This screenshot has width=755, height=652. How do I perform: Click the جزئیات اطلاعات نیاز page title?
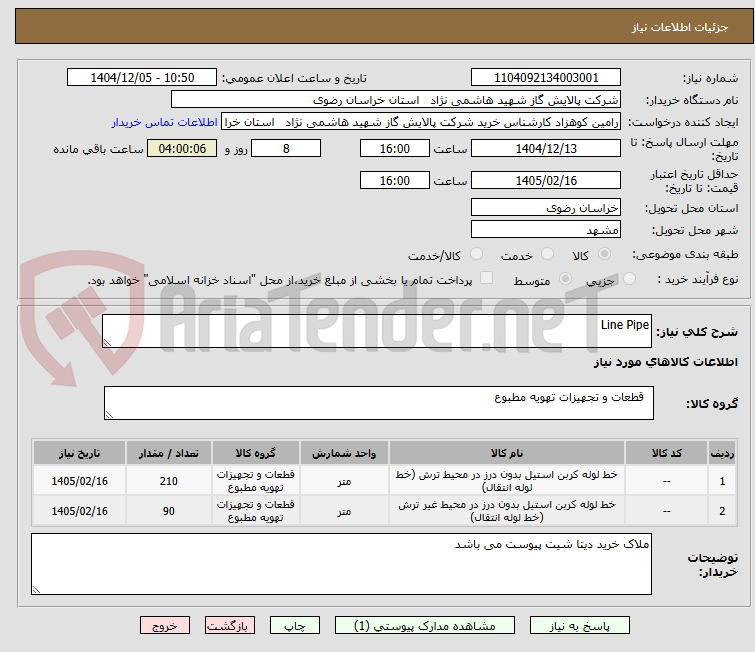680,27
